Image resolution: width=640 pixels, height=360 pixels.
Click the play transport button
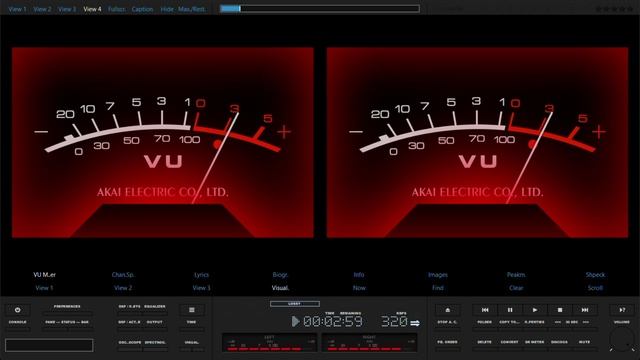tap(535, 310)
